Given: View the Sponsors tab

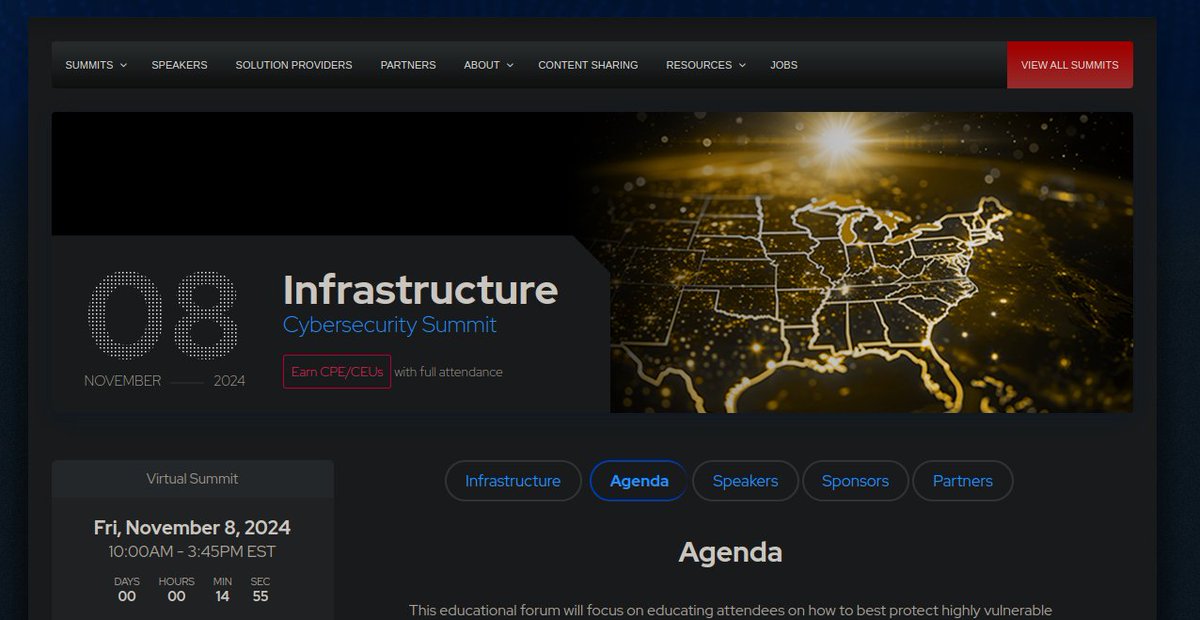Looking at the screenshot, I should tap(855, 481).
